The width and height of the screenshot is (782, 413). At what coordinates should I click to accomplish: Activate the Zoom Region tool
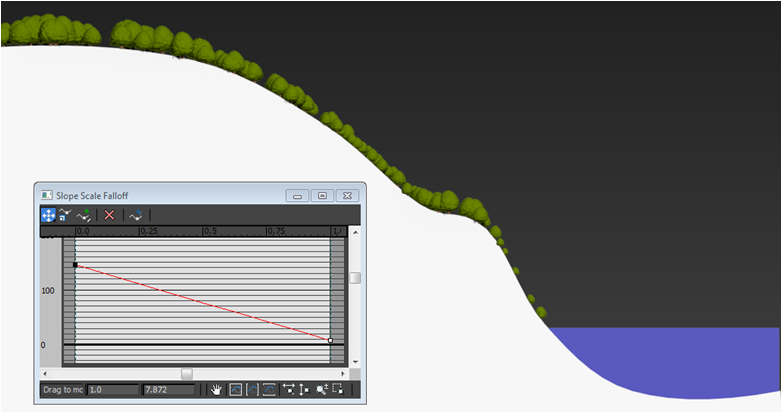pos(338,389)
